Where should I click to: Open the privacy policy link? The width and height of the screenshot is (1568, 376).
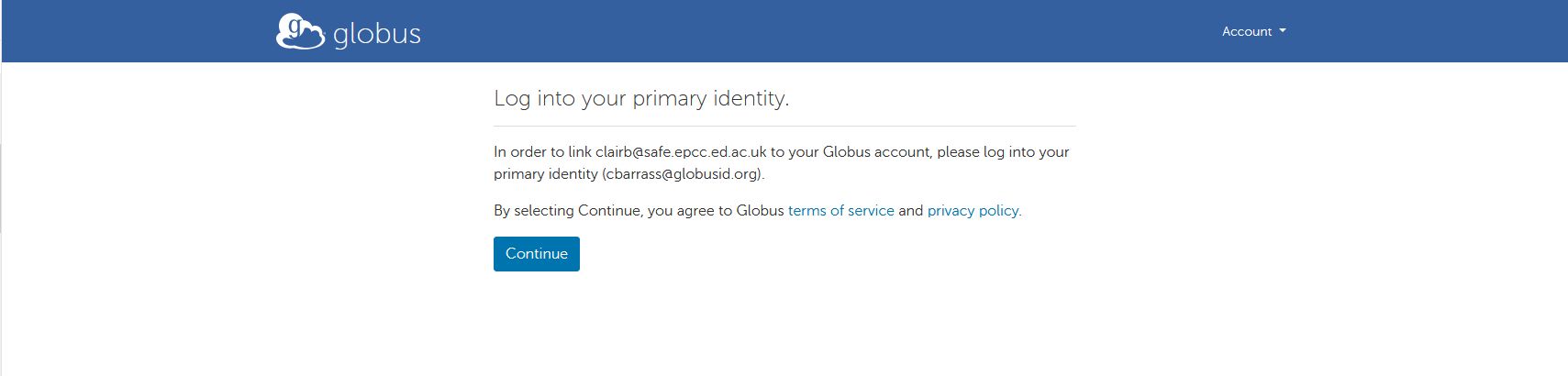click(973, 211)
